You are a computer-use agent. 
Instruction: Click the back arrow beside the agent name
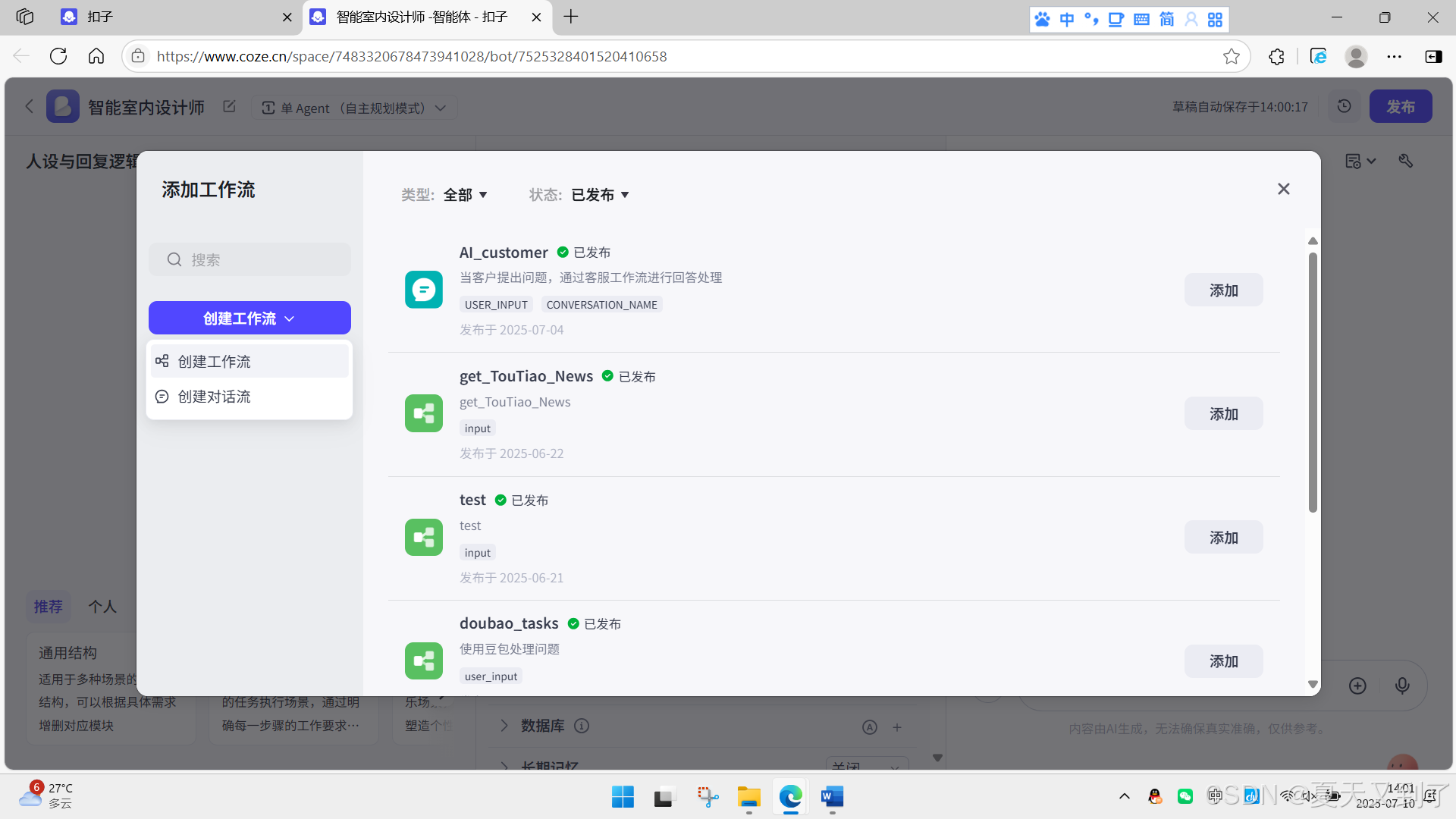[29, 106]
